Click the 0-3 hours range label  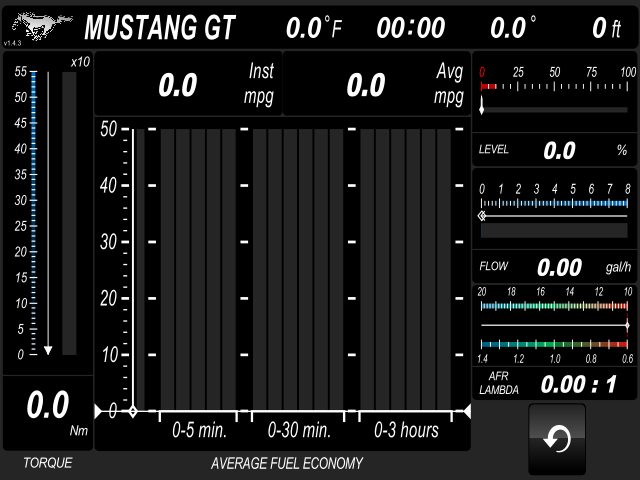[x=406, y=430]
